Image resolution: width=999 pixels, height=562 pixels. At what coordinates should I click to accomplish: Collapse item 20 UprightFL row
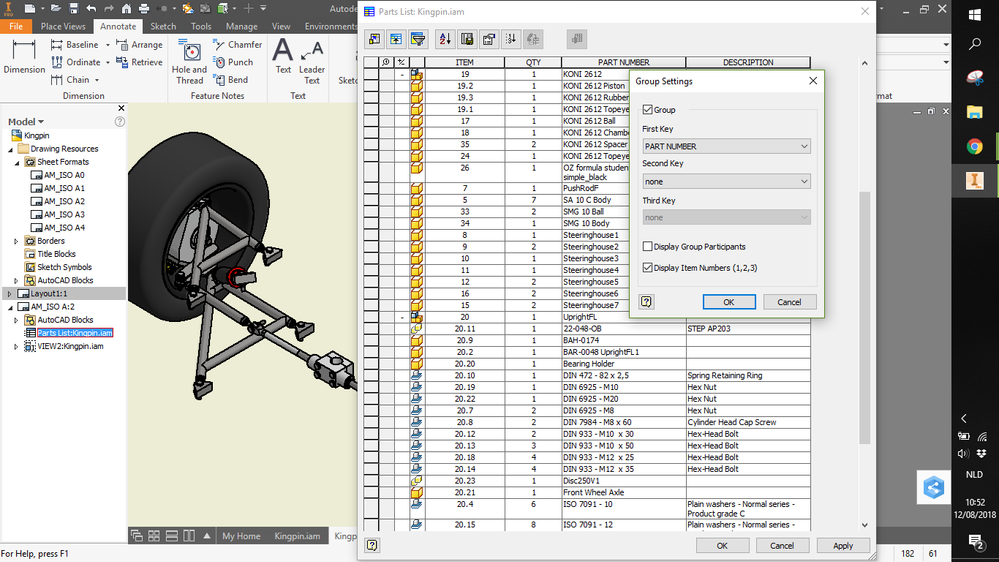tap(402, 317)
